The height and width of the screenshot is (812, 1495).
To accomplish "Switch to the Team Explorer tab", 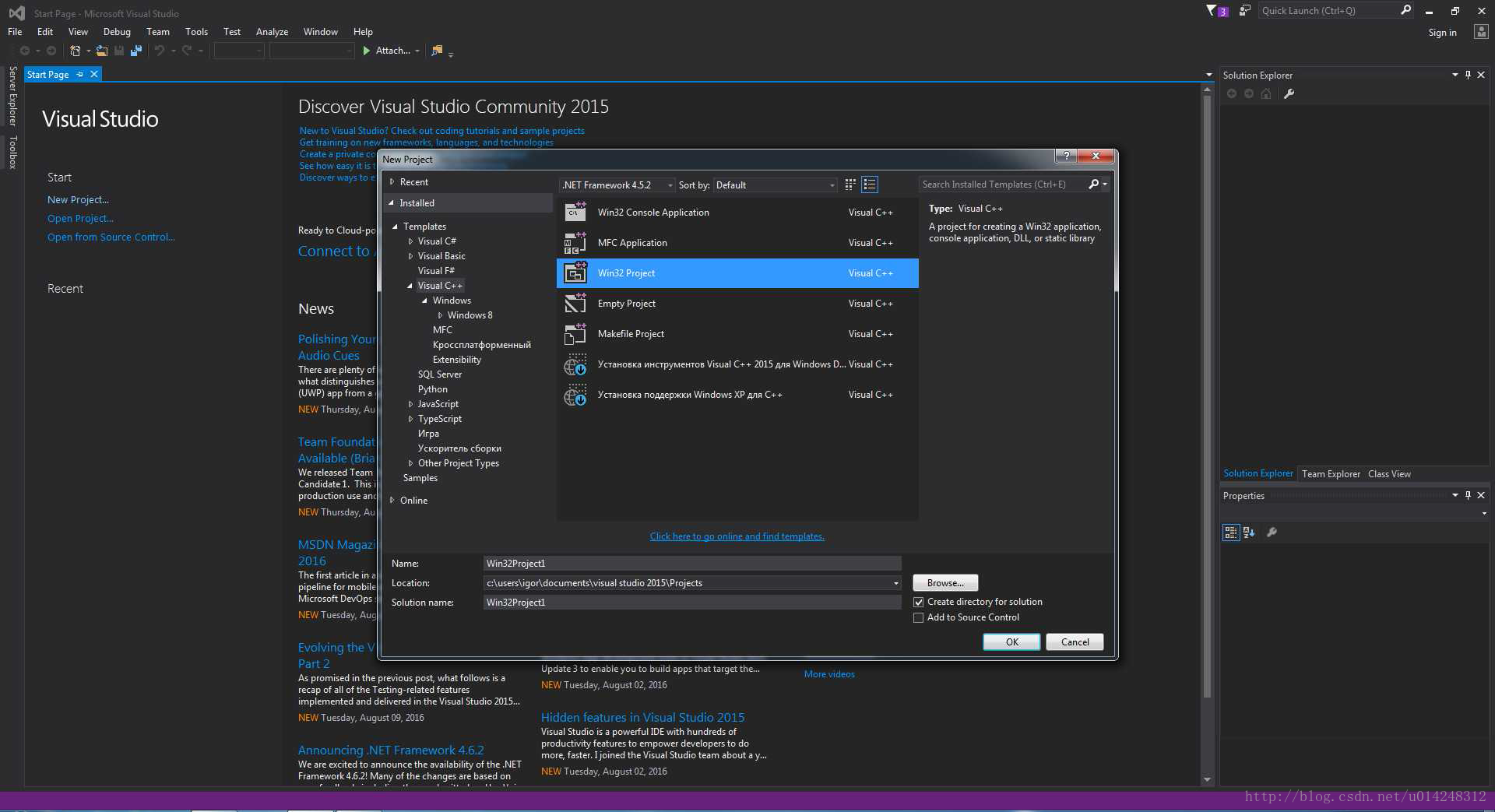I will [1331, 474].
